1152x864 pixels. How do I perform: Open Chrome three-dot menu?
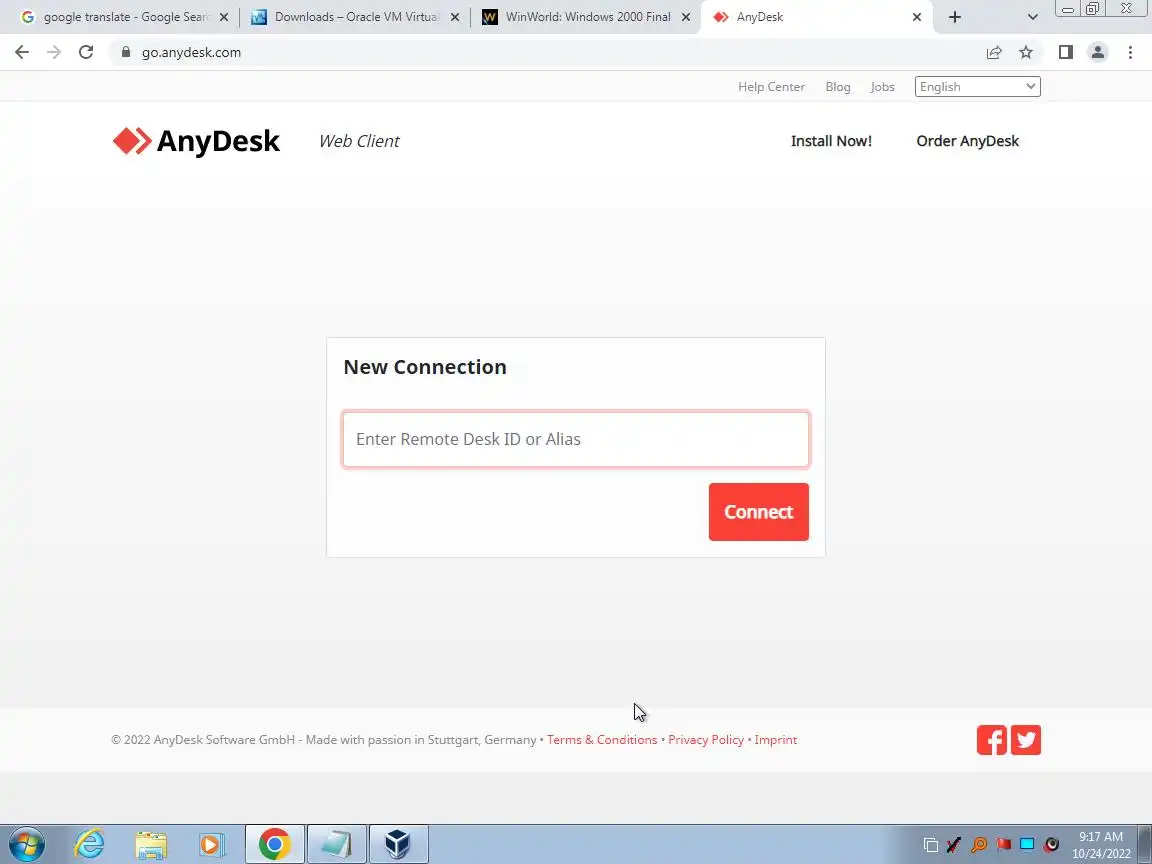tap(1130, 52)
